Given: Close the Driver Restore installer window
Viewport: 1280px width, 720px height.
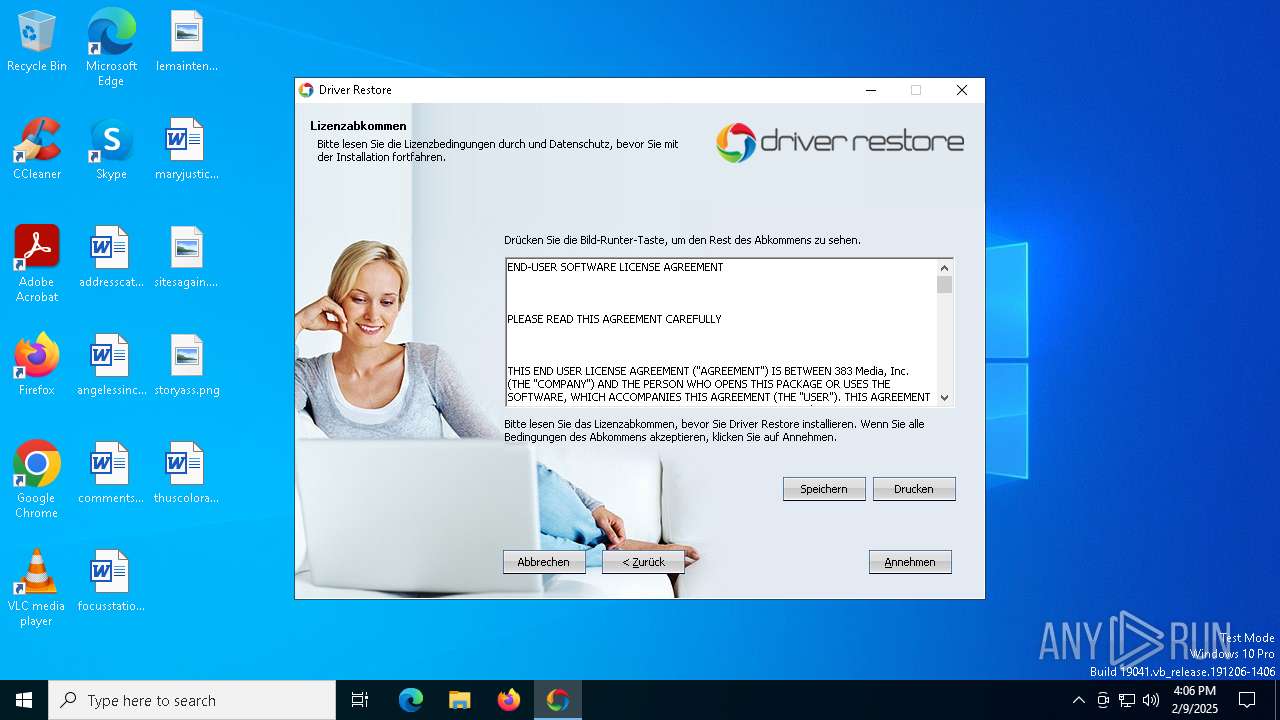Looking at the screenshot, I should pyautogui.click(x=962, y=90).
